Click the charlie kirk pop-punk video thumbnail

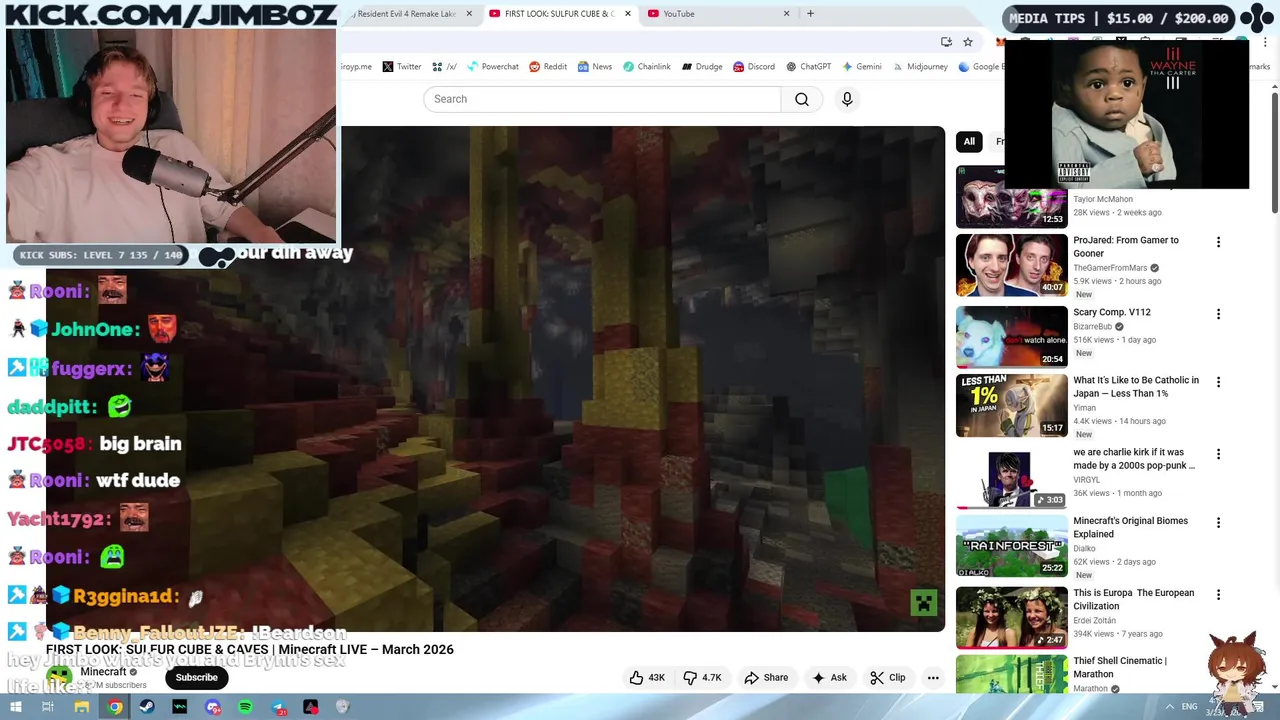point(1012,478)
